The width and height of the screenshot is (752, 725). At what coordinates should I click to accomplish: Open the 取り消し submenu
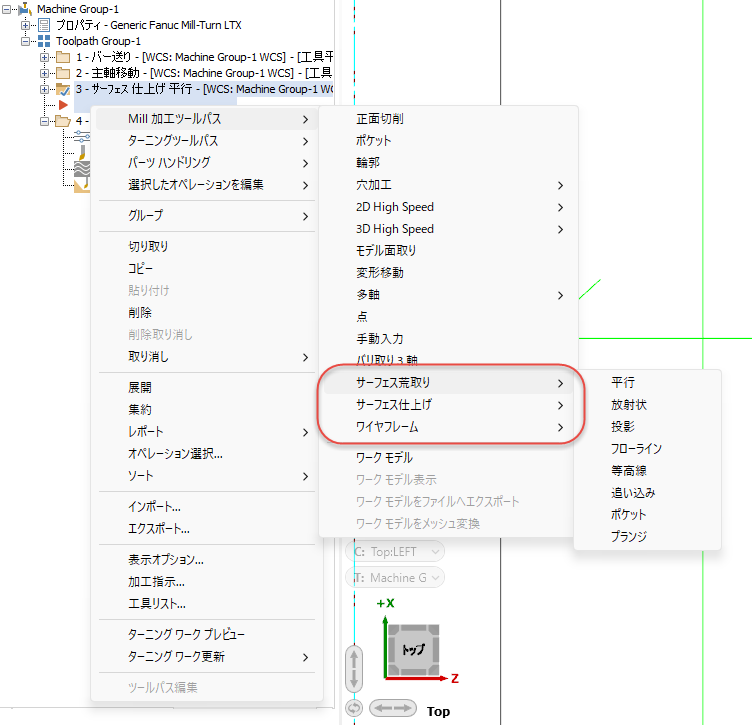207,357
